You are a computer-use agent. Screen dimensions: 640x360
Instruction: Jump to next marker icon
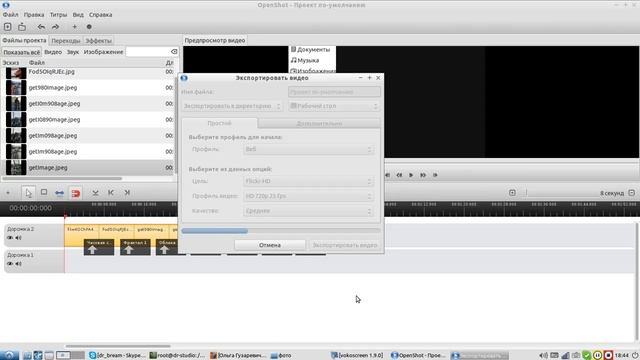[127, 193]
